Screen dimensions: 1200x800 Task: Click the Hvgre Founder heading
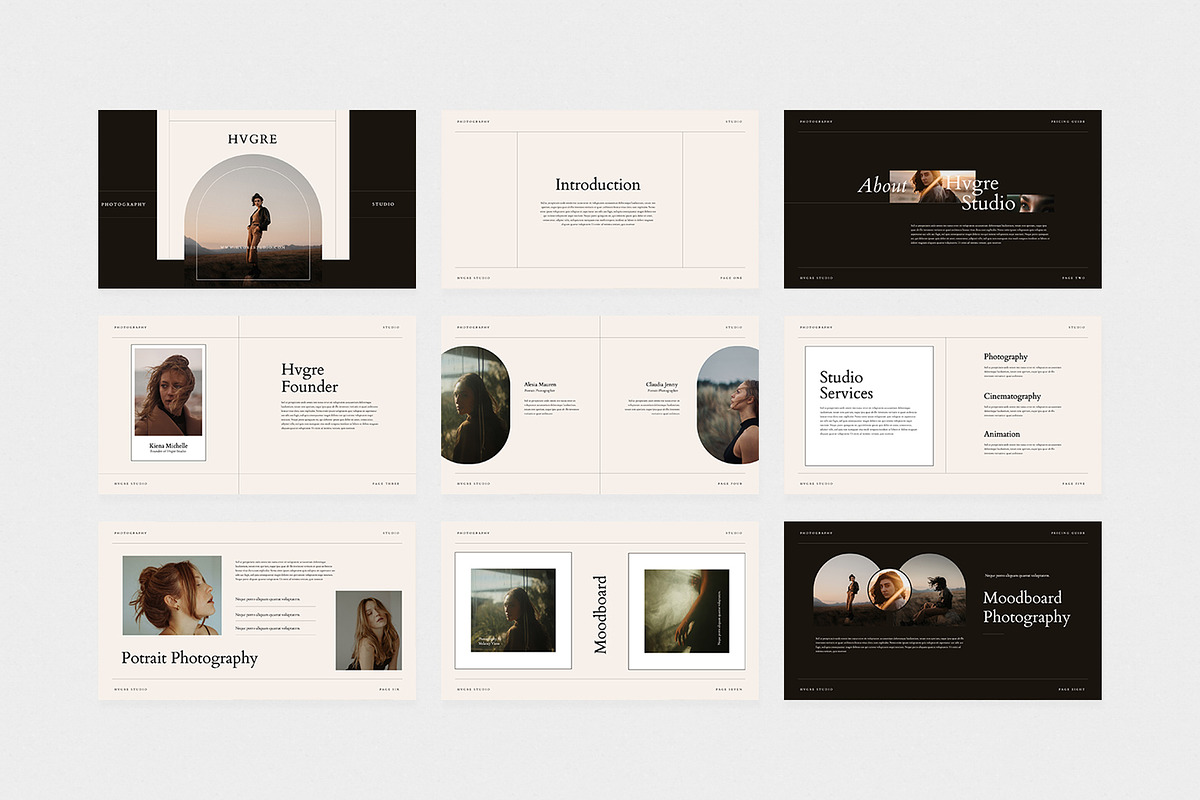[310, 378]
